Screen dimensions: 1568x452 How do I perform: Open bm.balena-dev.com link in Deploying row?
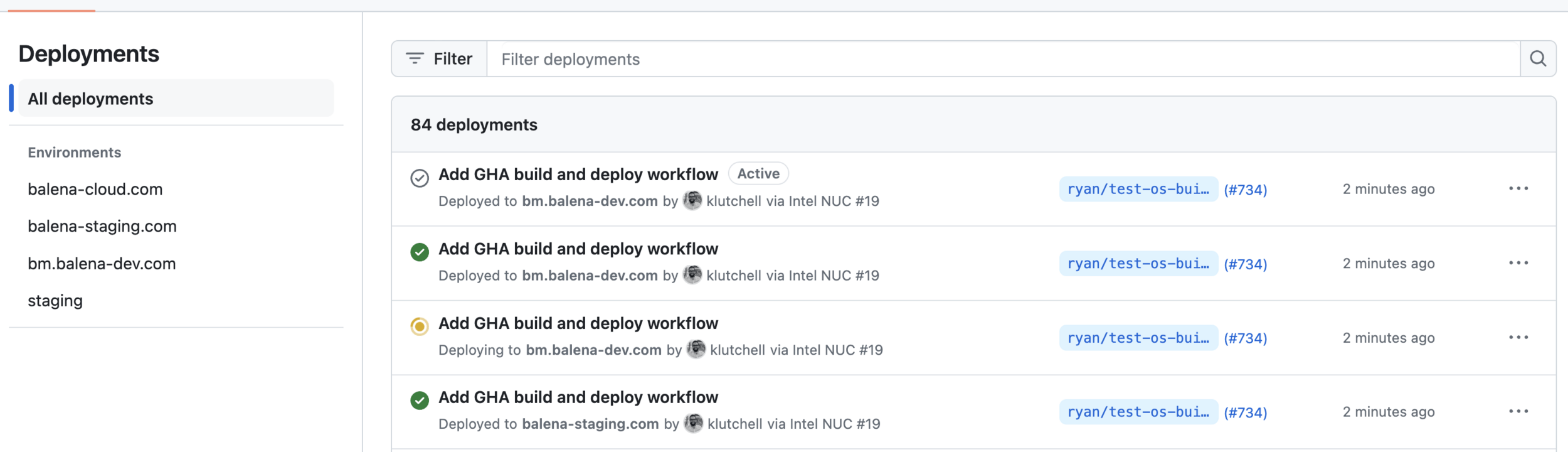click(594, 350)
